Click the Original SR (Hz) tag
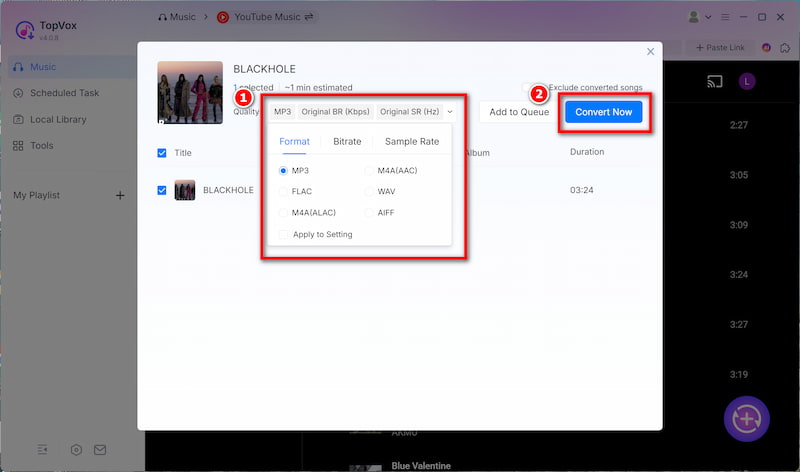This screenshot has width=800, height=472. click(409, 112)
